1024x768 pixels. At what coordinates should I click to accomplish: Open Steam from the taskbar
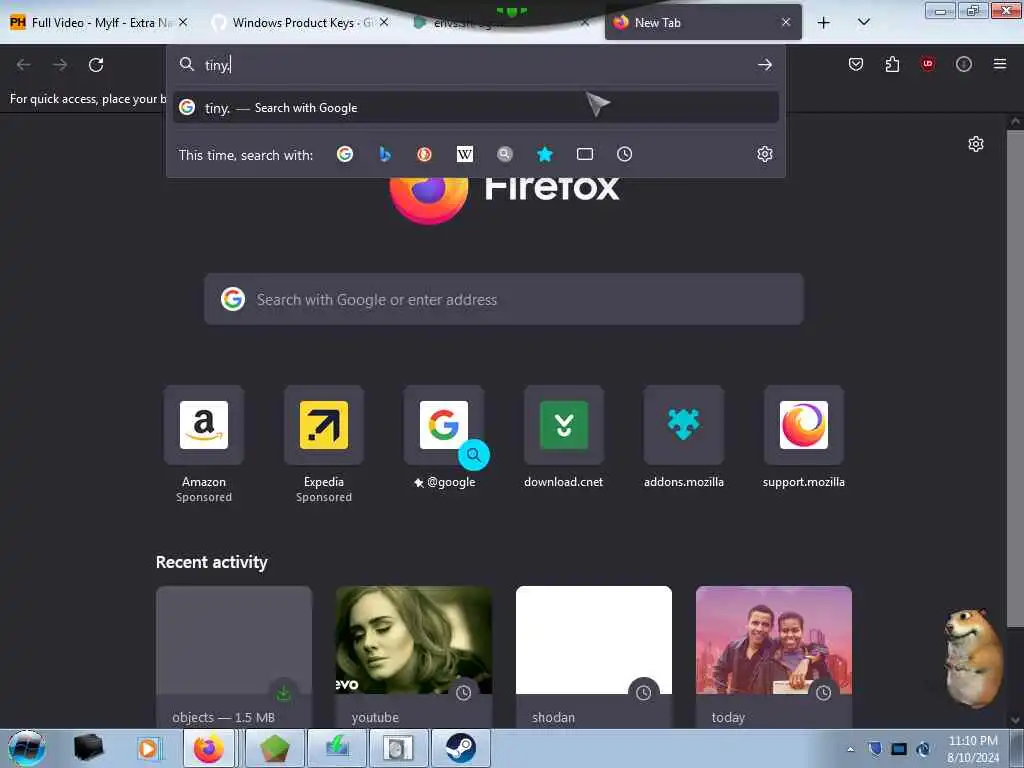click(460, 749)
